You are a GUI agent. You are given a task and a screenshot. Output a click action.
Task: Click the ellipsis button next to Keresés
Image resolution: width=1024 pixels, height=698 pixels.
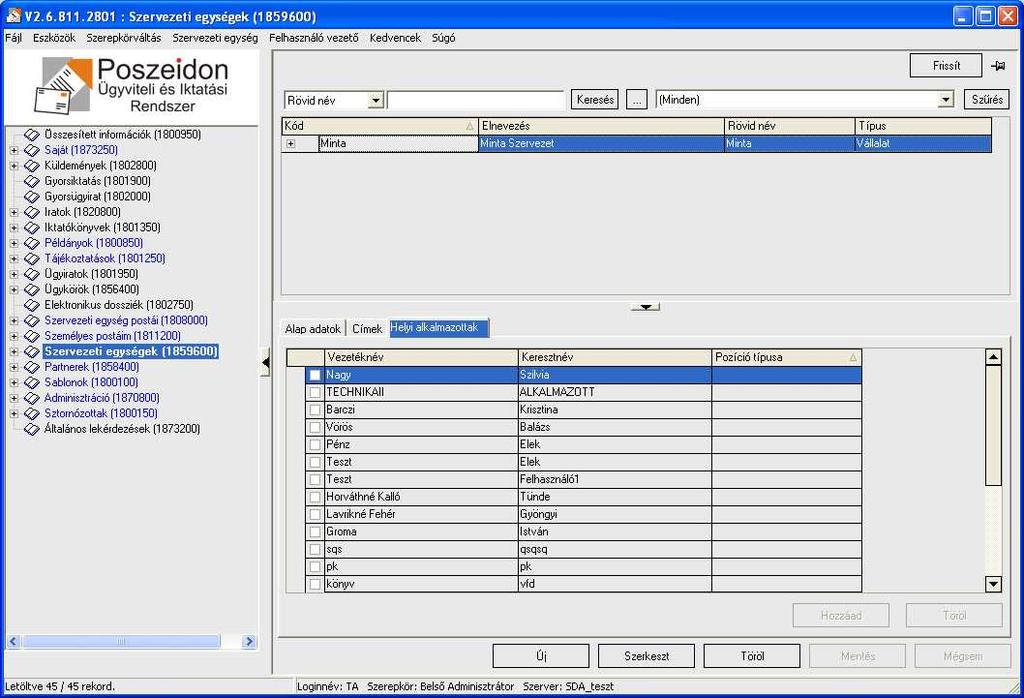pos(637,100)
